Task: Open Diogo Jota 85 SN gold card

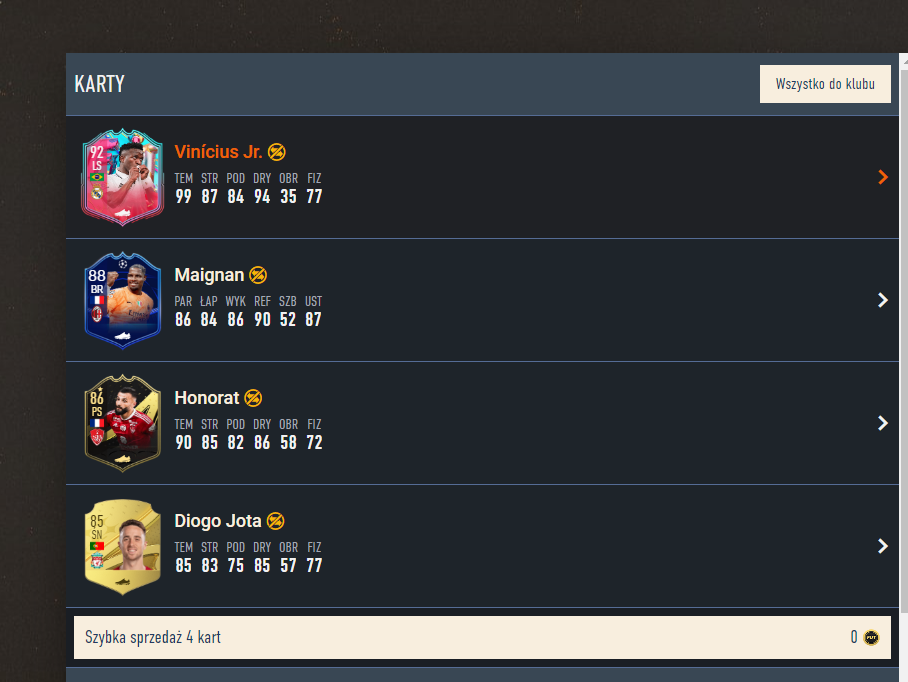Action: click(x=122, y=547)
